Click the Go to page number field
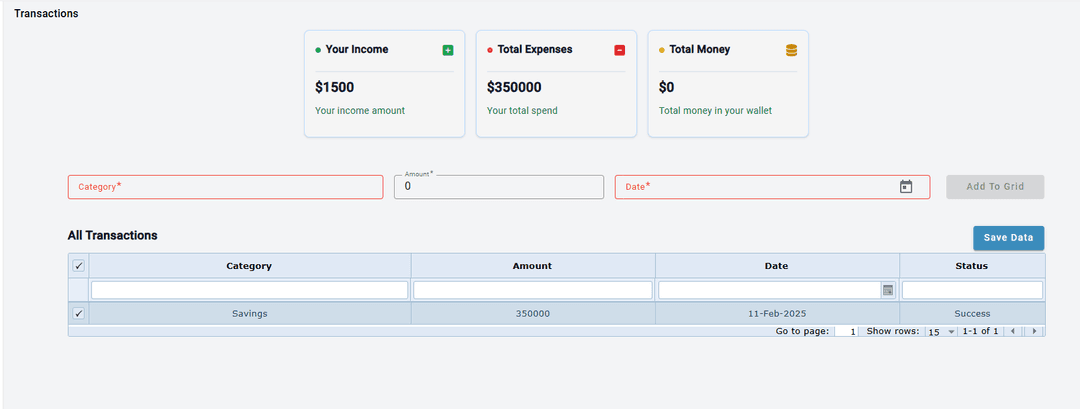This screenshot has height=409, width=1080. click(847, 331)
